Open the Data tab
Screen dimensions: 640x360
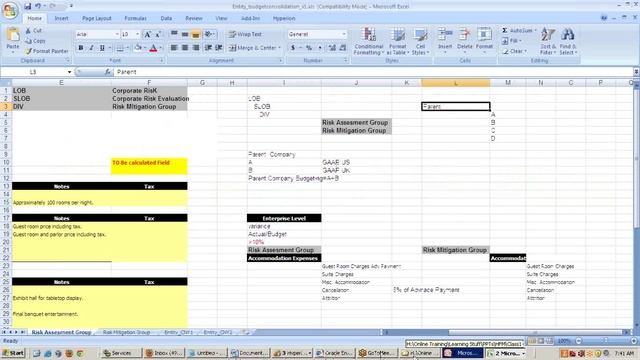pyautogui.click(x=166, y=18)
